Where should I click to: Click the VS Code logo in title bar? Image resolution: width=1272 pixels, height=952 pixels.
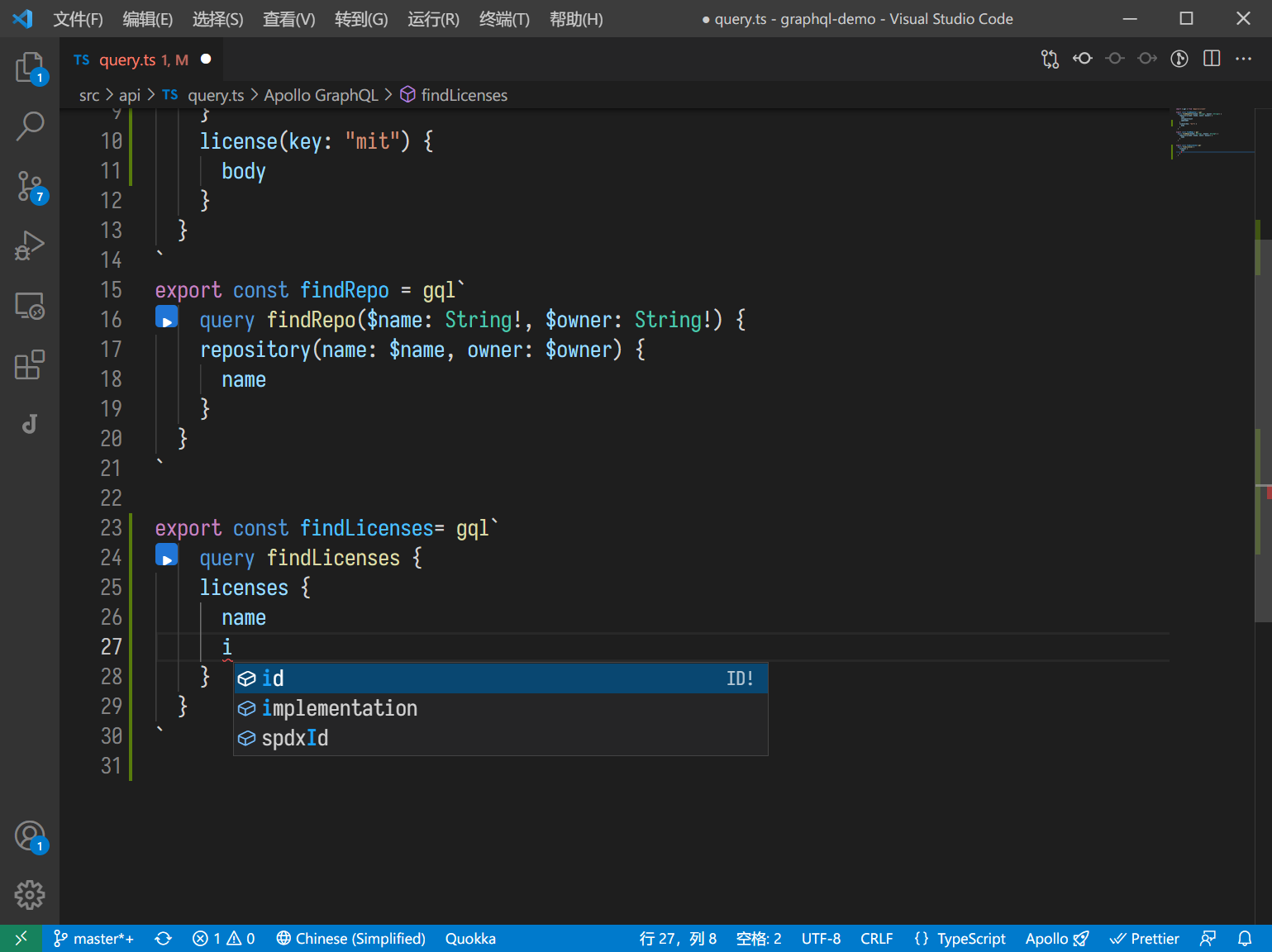(x=22, y=18)
